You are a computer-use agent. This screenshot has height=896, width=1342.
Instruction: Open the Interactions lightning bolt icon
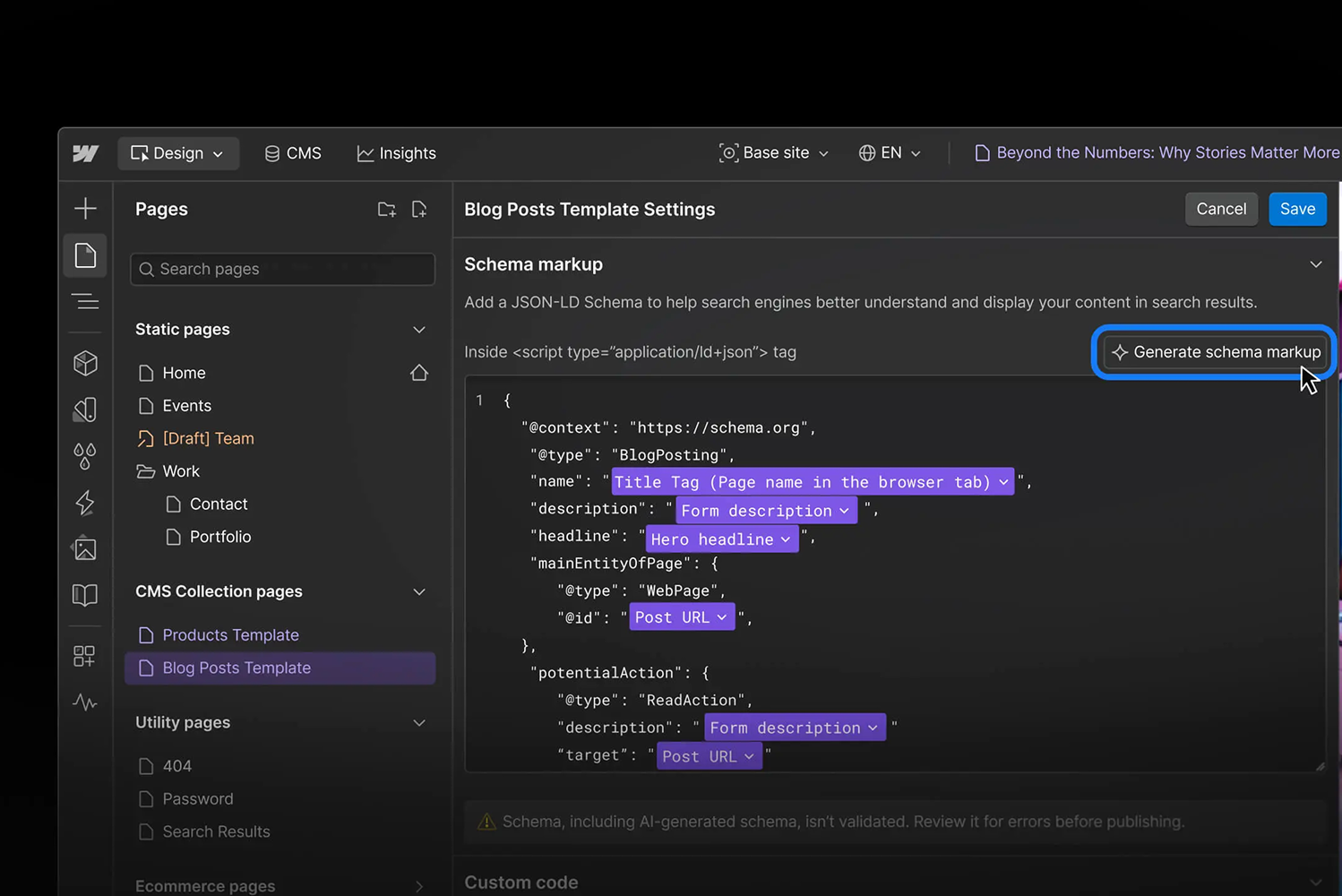tap(85, 503)
